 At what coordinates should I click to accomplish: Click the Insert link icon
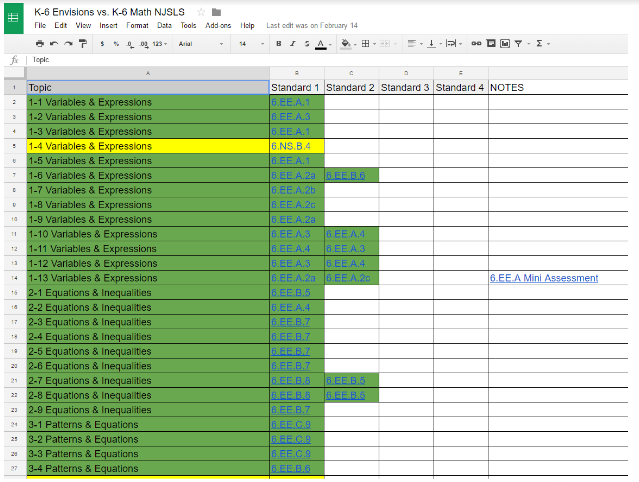[x=476, y=44]
